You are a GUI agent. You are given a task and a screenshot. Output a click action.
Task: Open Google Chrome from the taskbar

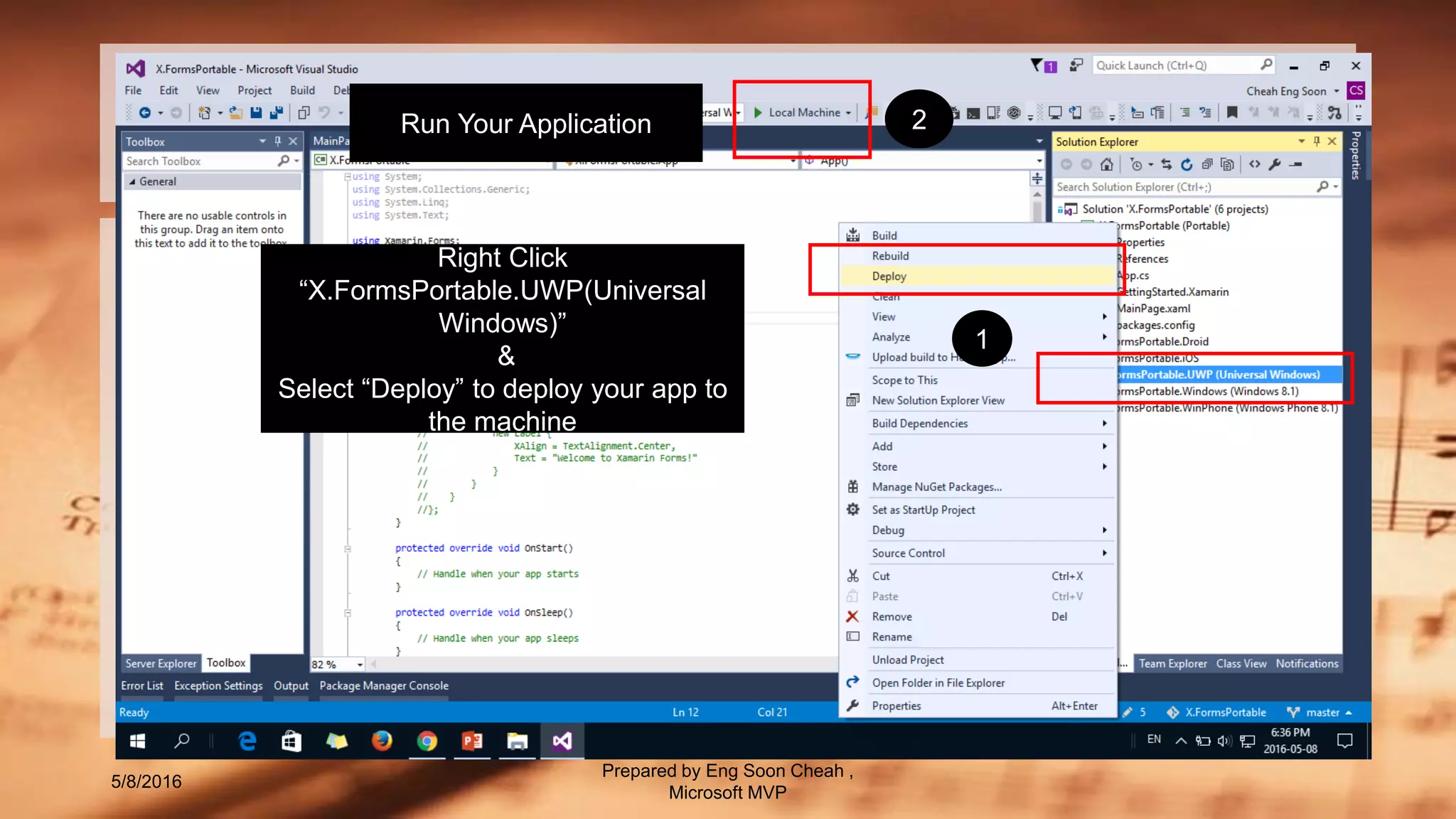427,742
